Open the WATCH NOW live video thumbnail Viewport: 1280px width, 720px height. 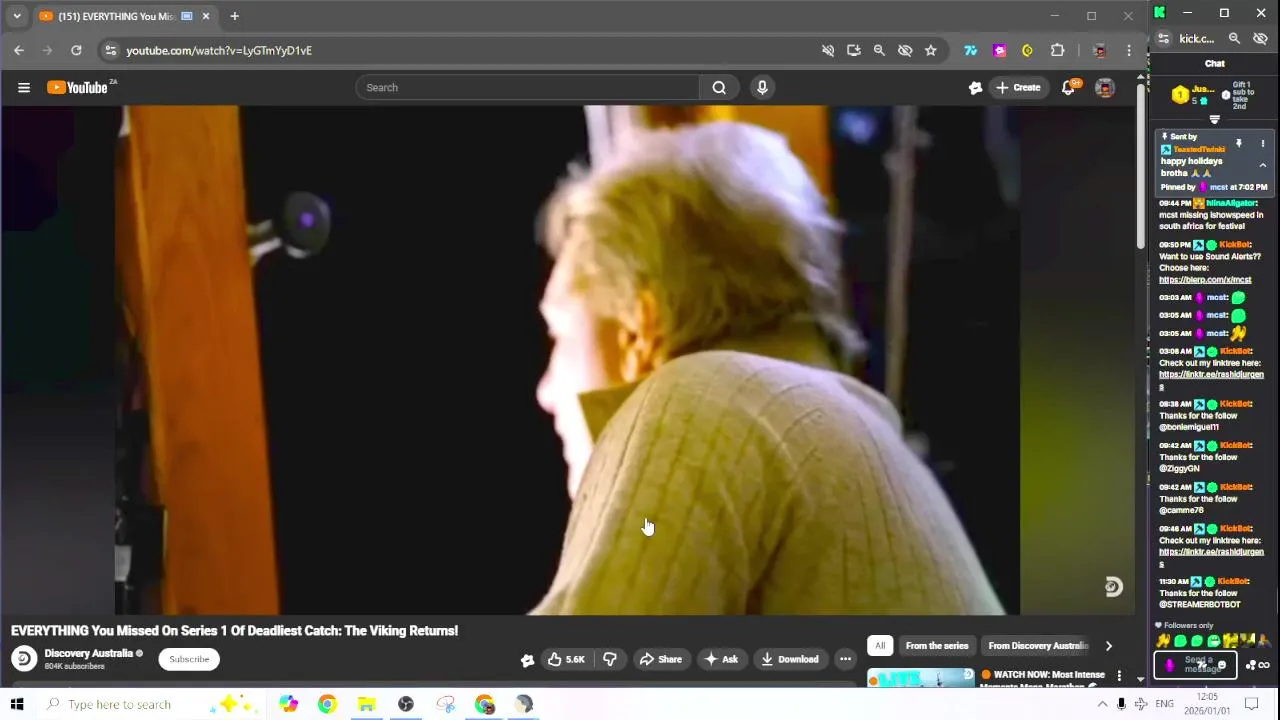[x=921, y=678]
